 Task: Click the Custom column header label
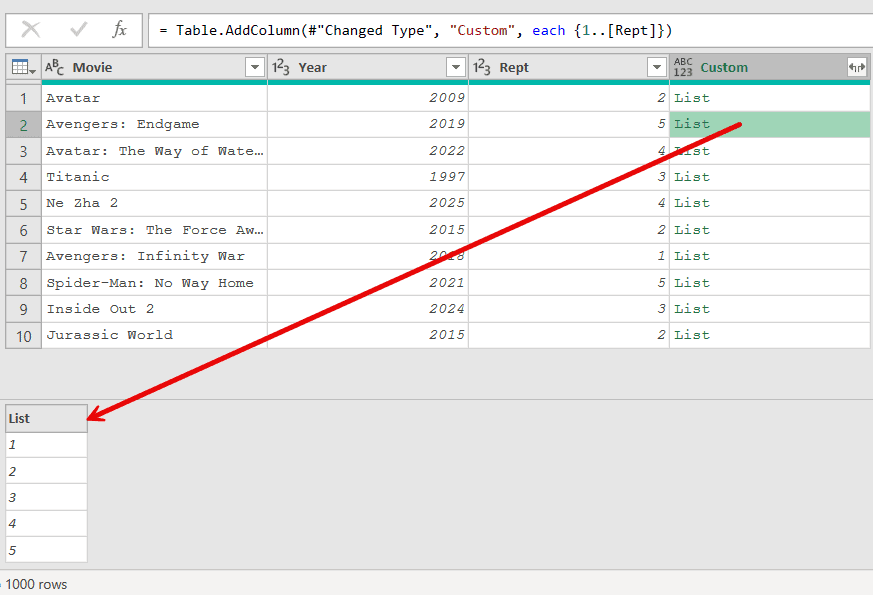[x=724, y=67]
